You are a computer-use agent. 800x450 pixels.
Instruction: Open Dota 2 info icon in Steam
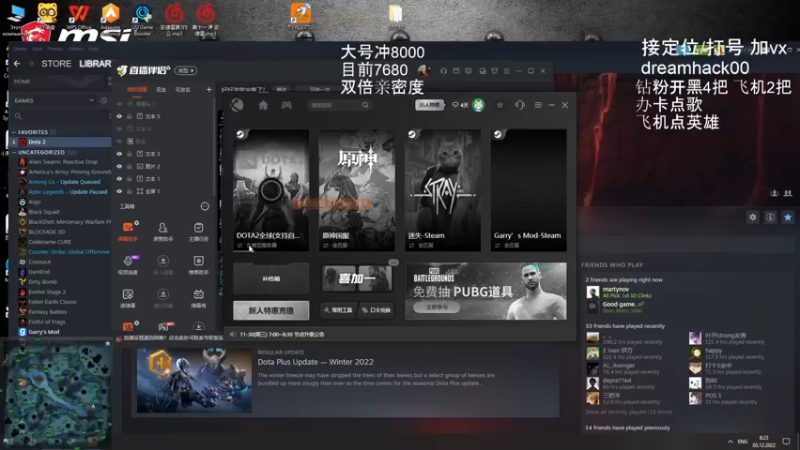[x=770, y=217]
